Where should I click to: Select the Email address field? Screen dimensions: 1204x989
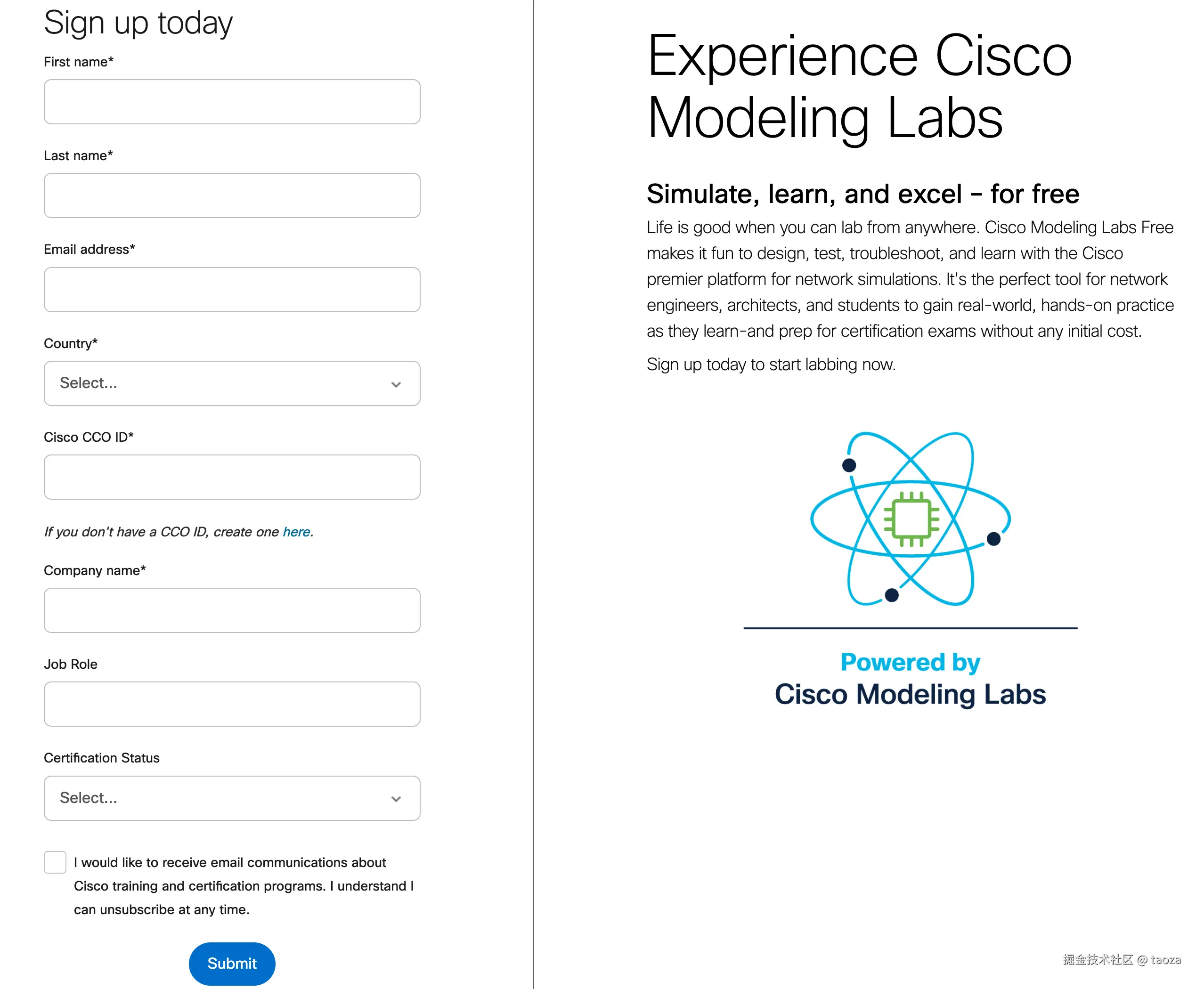(232, 290)
